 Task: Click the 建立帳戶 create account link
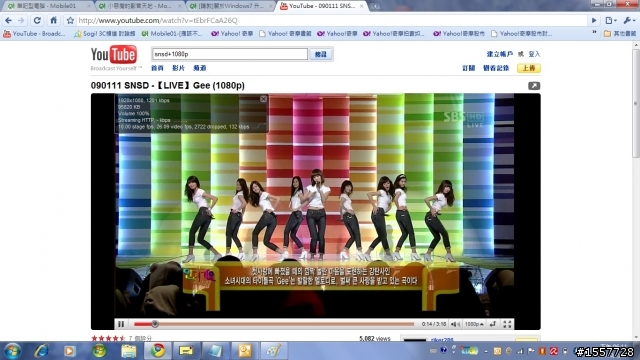500,54
